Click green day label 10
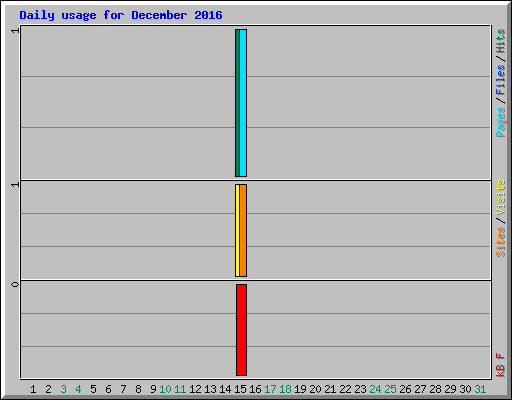This screenshot has width=512, height=400. (x=165, y=389)
